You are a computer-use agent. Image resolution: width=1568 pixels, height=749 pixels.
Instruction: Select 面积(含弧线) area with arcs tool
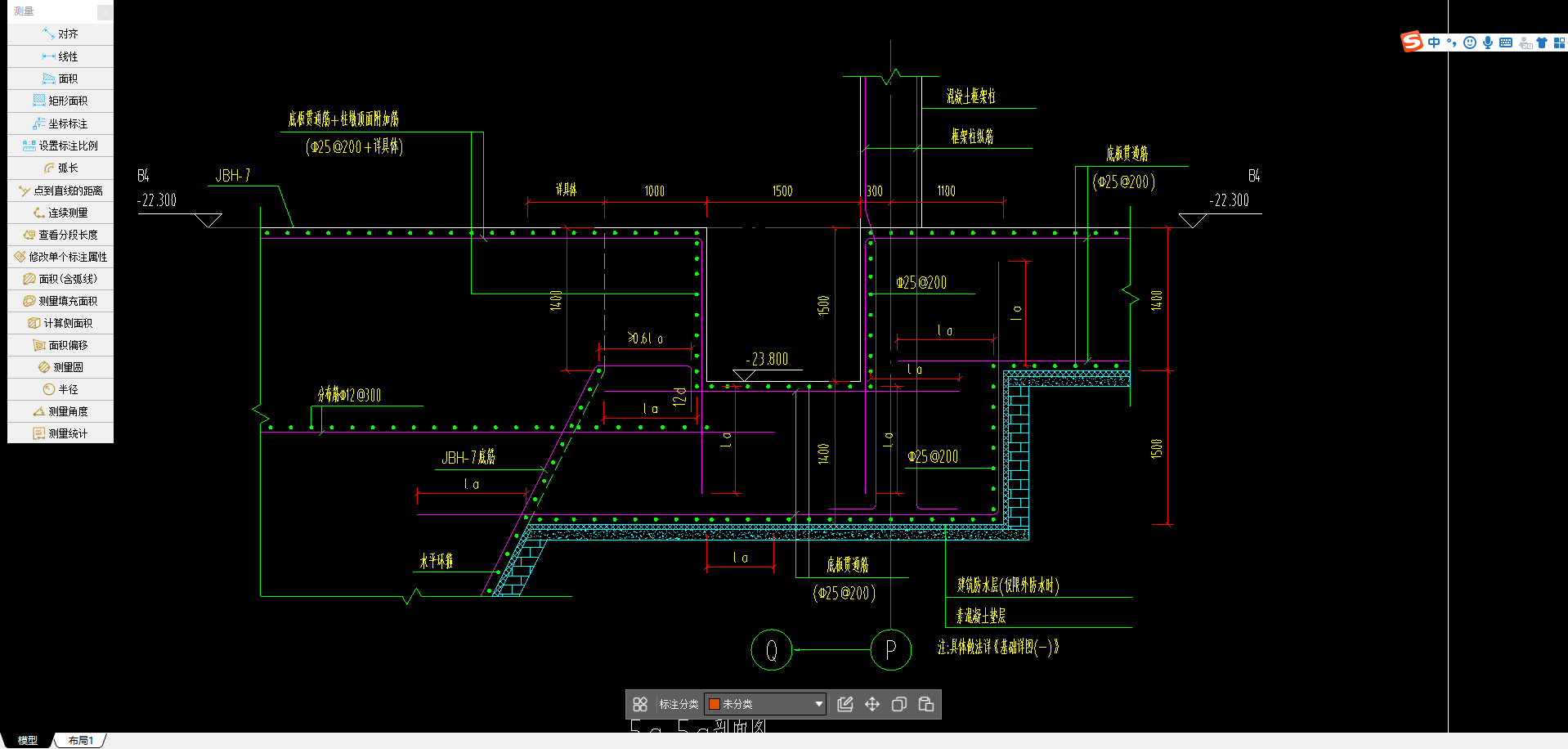click(60, 279)
